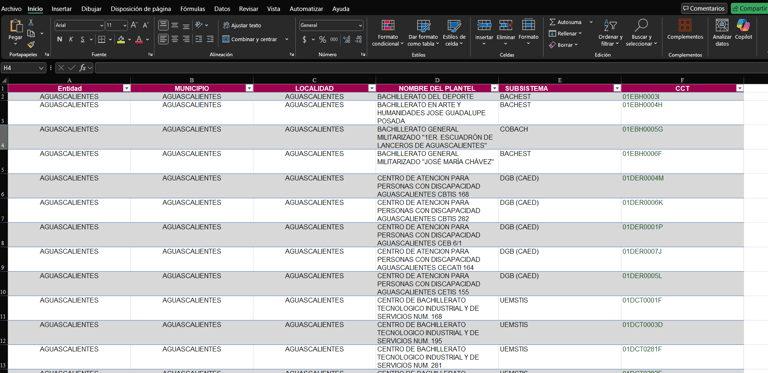Align text to bottom icon
The height and width of the screenshot is (373, 768).
[186, 25]
